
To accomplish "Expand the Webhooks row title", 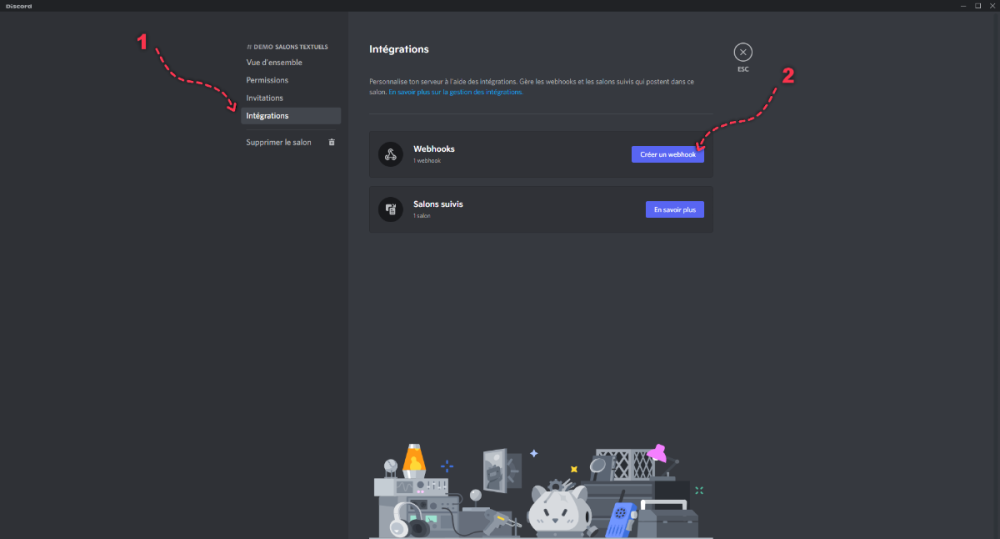I will click(434, 149).
